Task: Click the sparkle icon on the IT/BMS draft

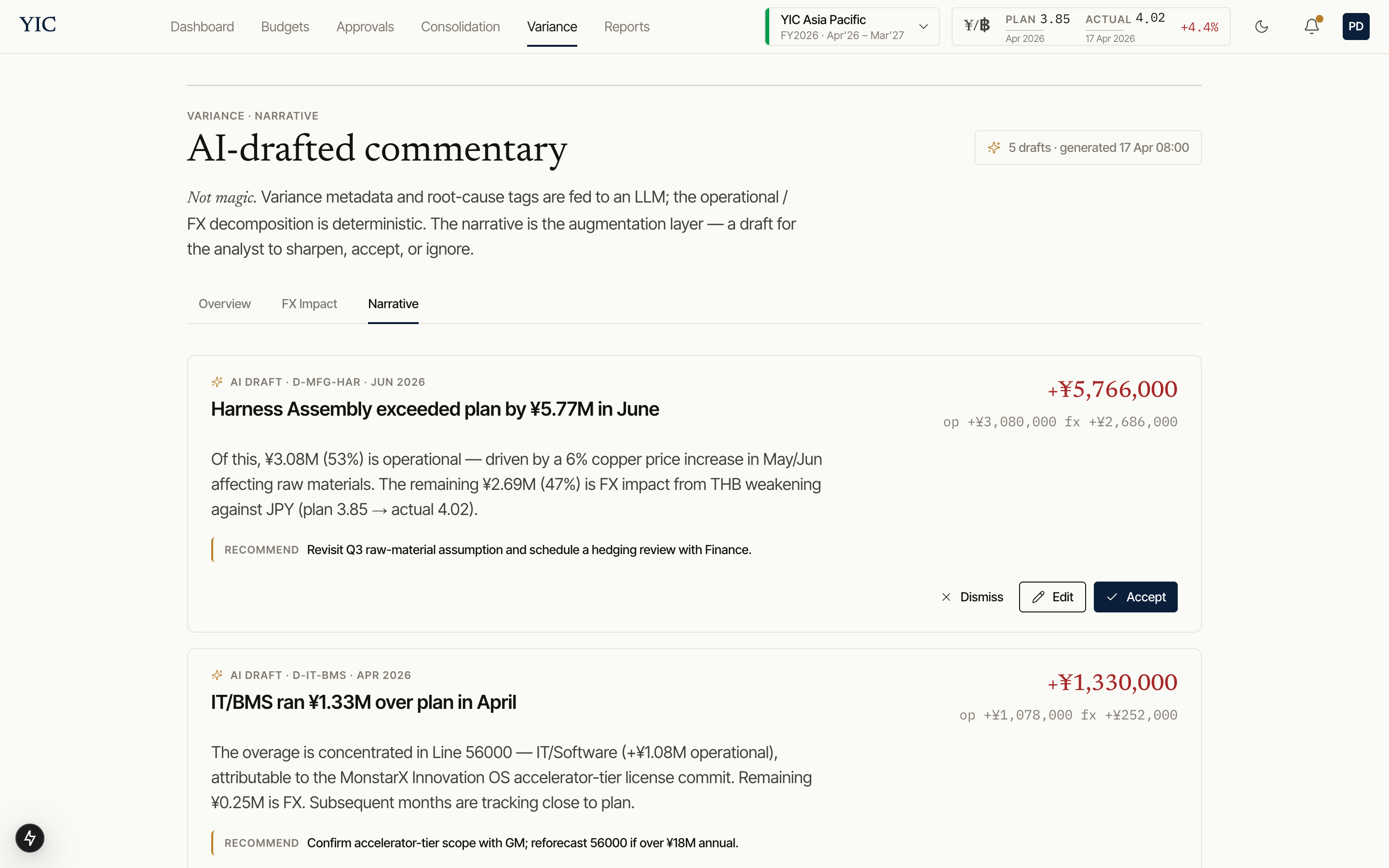Action: (x=217, y=675)
